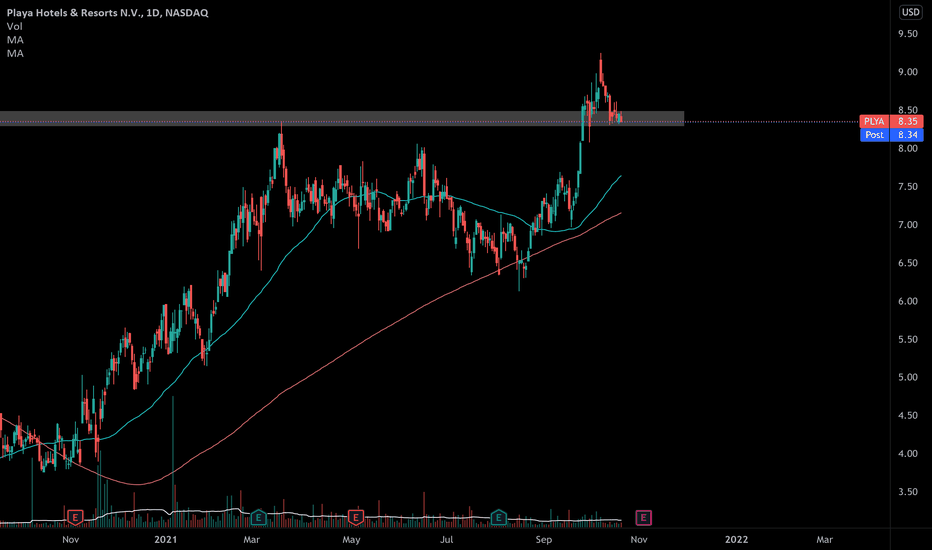Viewport: 932px width, 550px height.
Task: Click the 8.00 price axis value
Action: coord(908,149)
